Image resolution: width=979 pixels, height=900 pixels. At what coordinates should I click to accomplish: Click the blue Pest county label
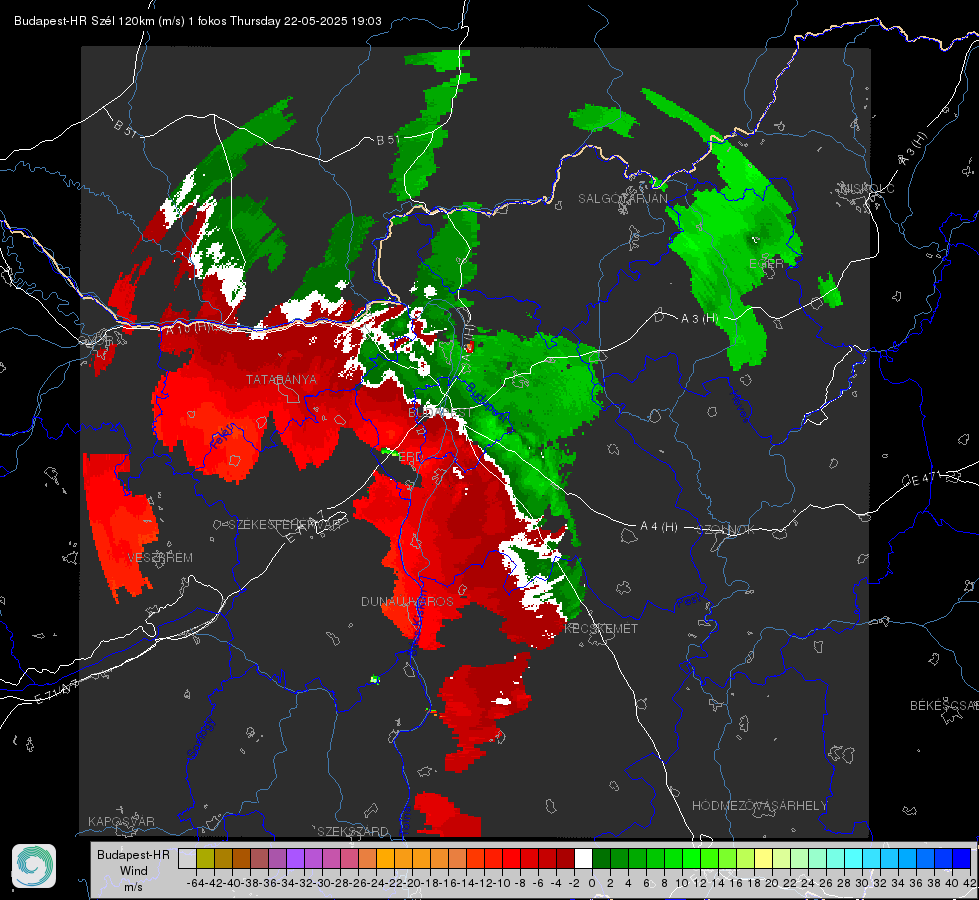pos(689,601)
